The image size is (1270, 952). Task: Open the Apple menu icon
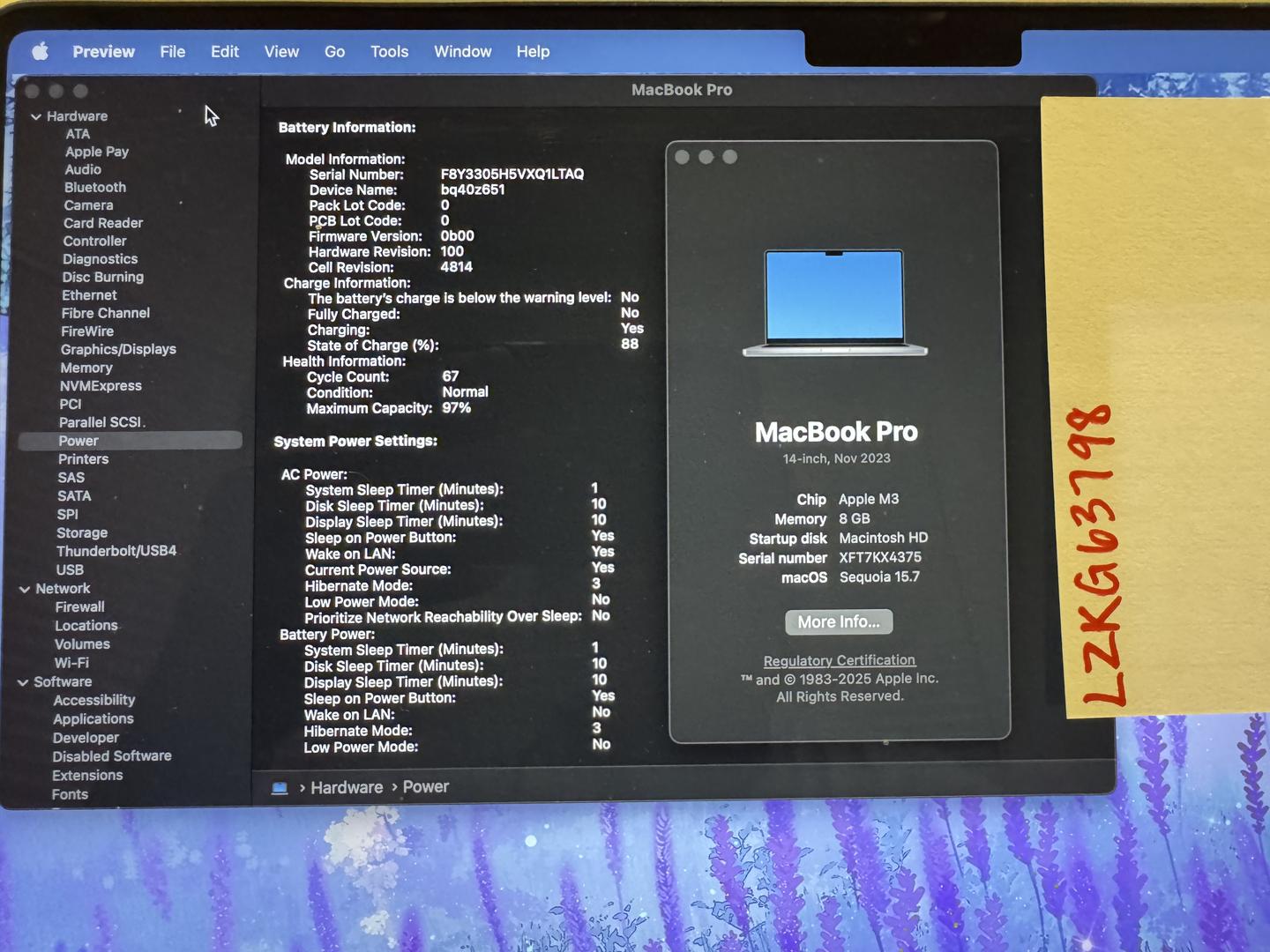click(x=40, y=51)
